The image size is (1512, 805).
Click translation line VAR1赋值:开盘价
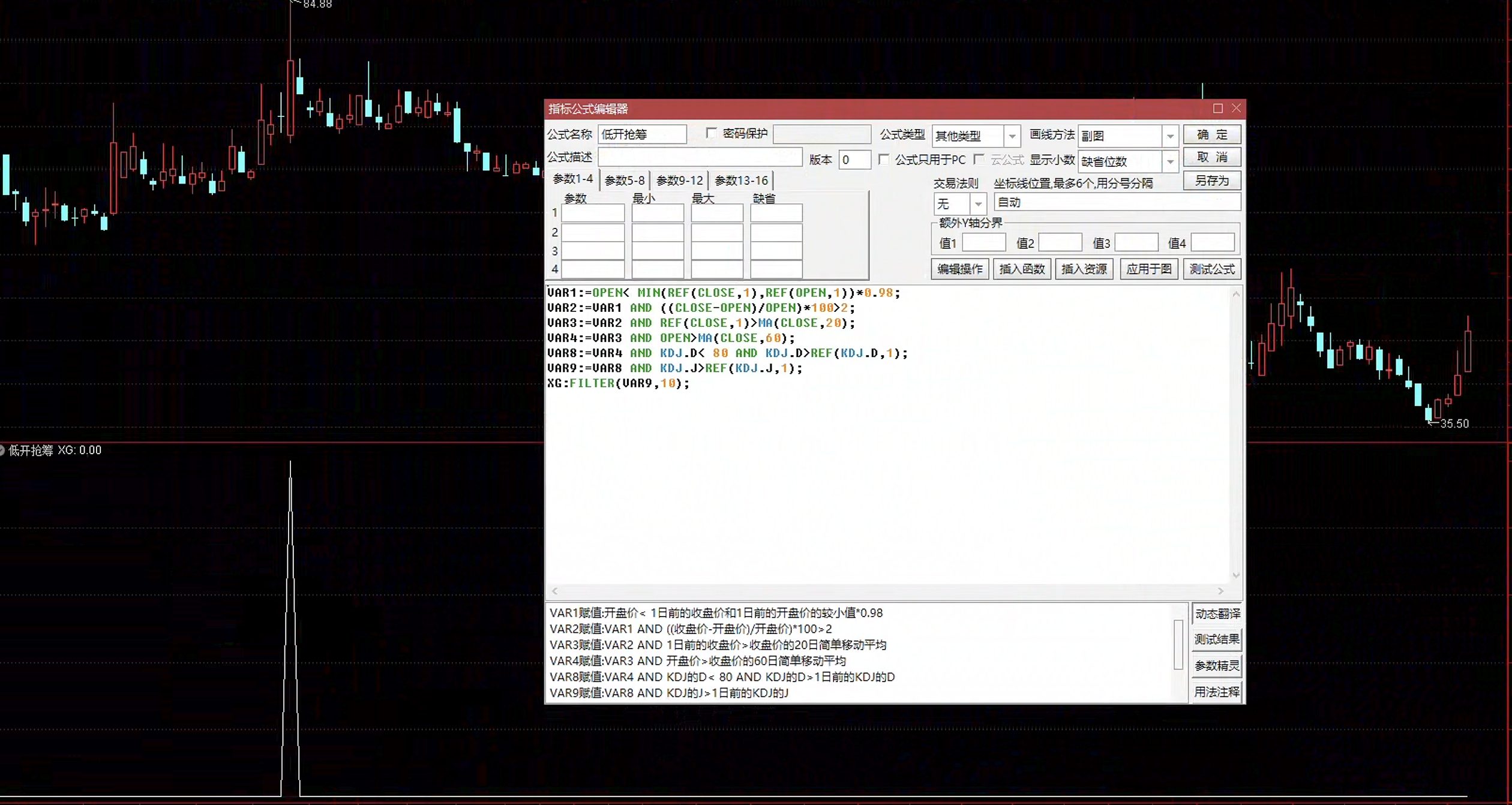click(716, 613)
